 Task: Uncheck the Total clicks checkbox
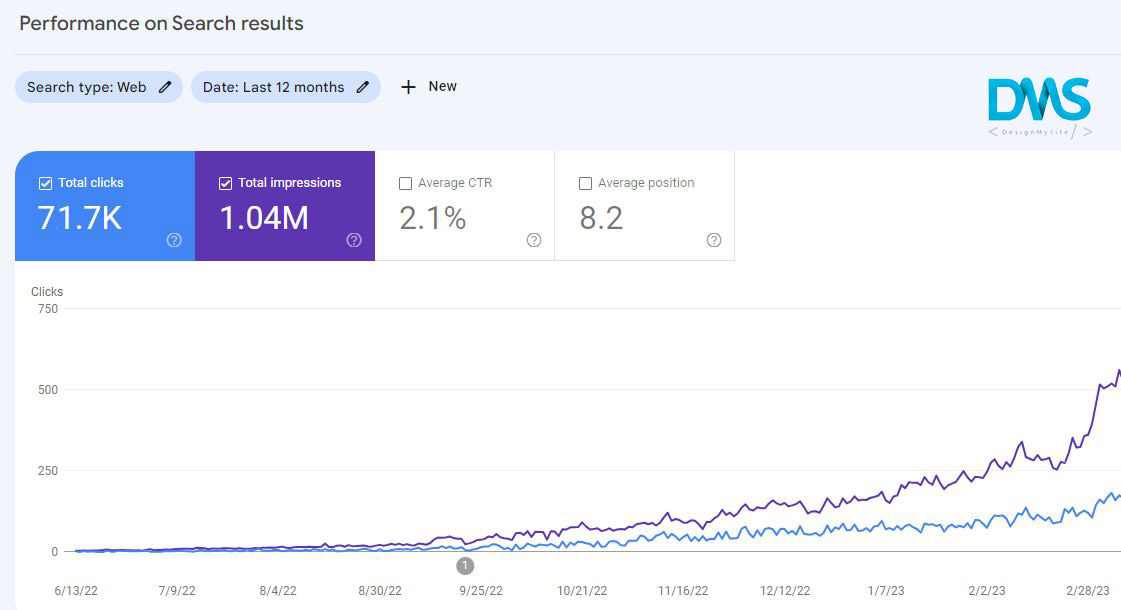tap(45, 184)
